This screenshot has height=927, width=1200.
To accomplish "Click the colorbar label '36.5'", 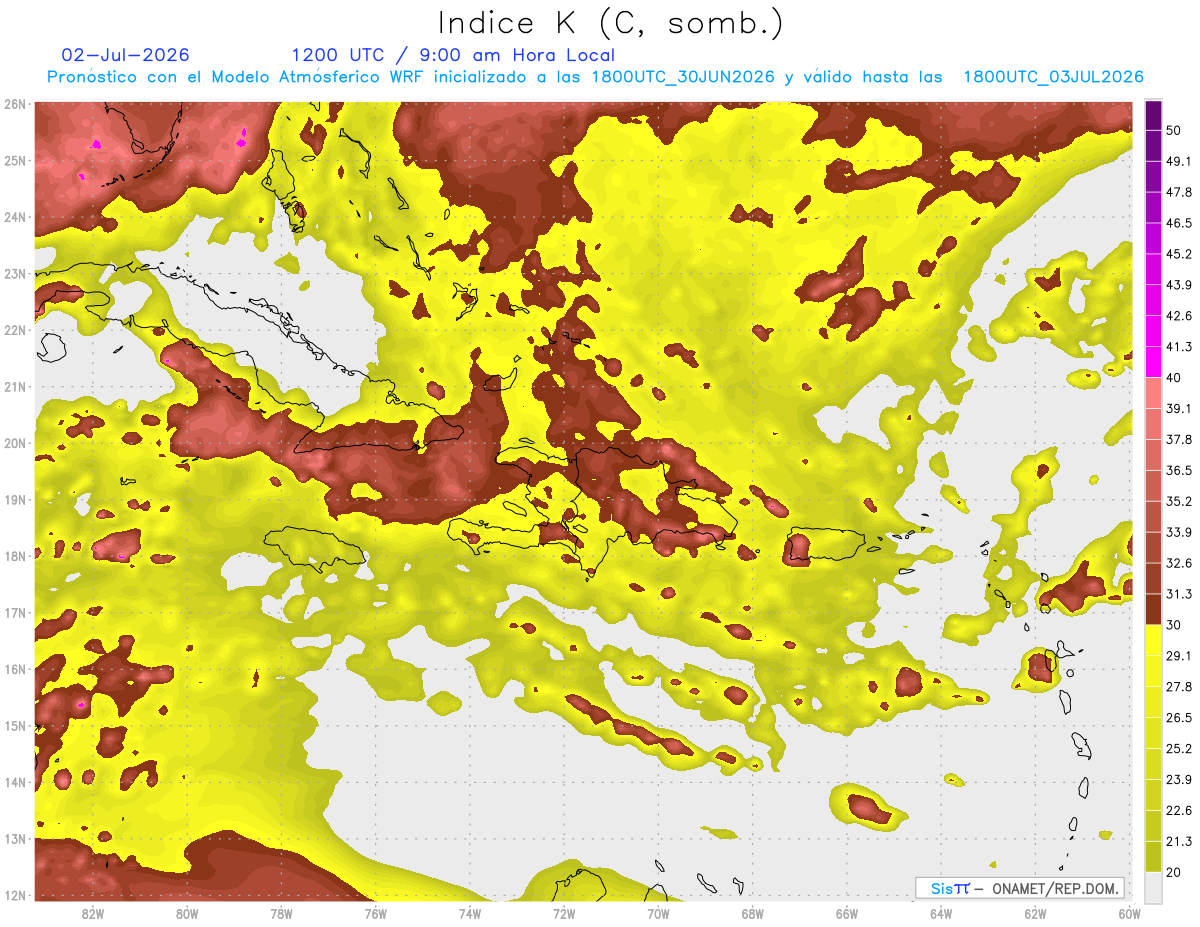I will tap(1178, 470).
